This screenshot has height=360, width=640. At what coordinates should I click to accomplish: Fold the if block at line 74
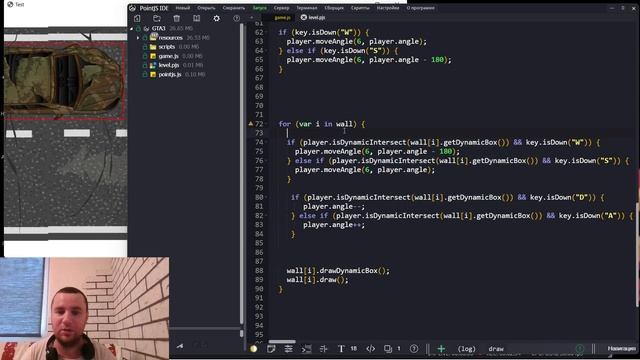(x=267, y=142)
